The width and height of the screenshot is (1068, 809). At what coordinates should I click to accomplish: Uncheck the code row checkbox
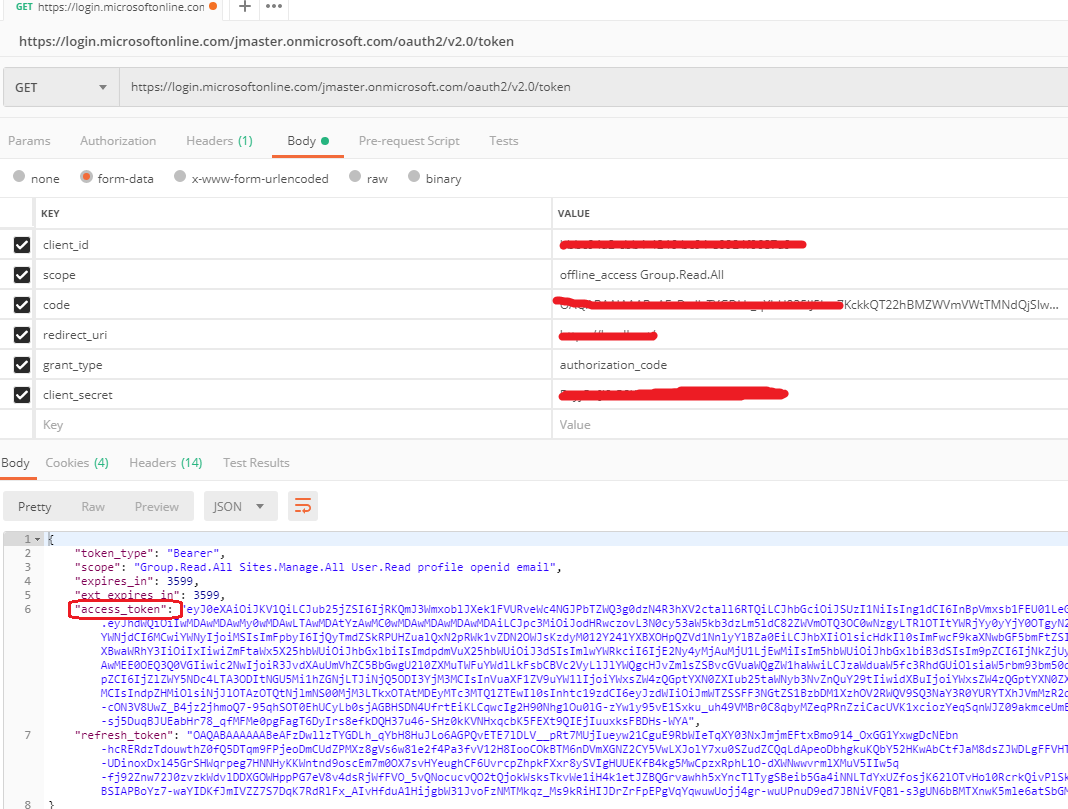(x=22, y=304)
